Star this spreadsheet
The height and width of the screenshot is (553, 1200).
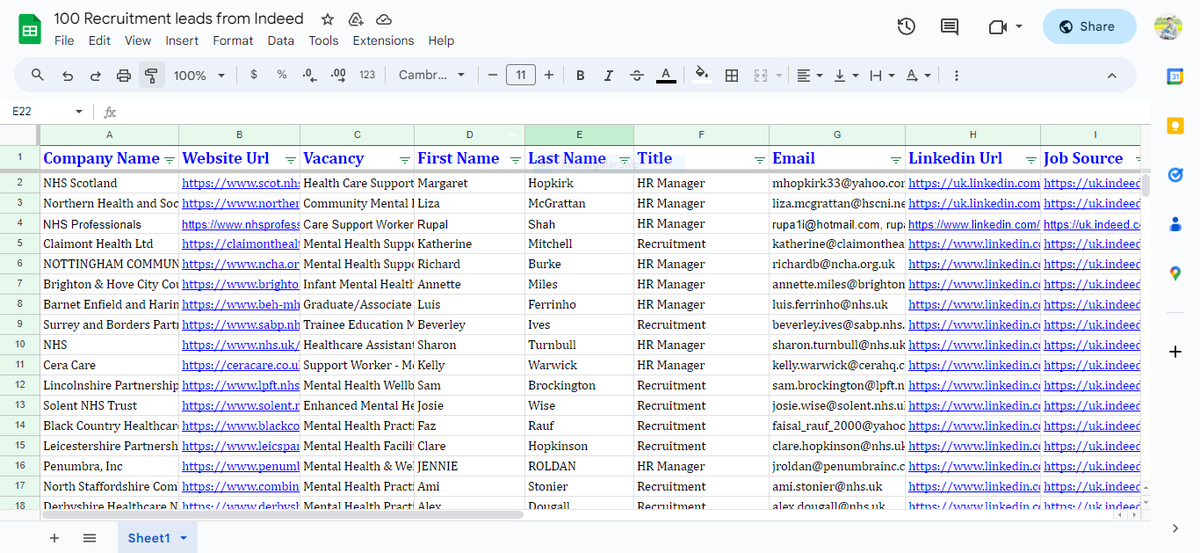327,19
